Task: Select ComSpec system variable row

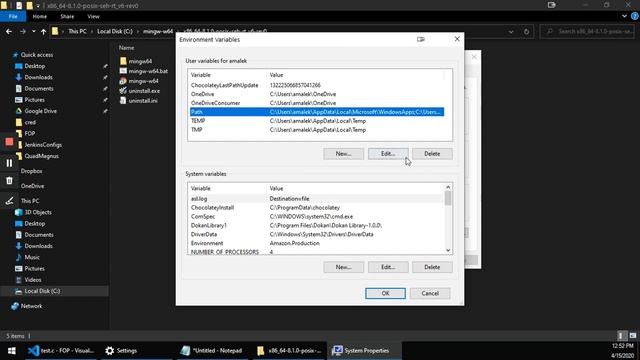Action: 317,217
